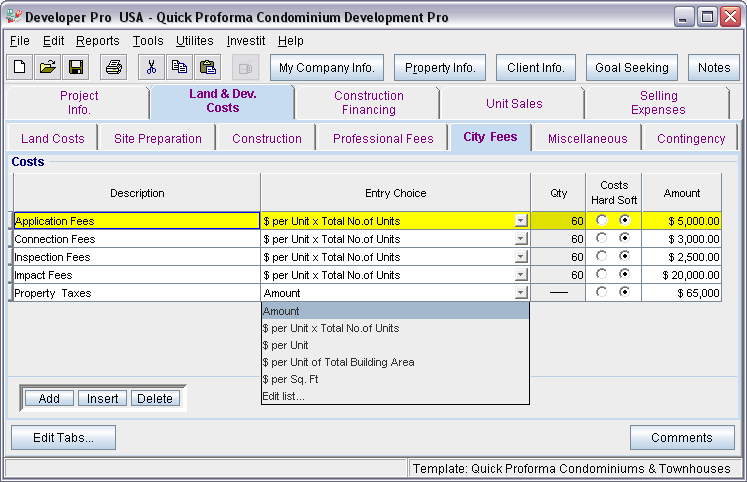Switch to Project Info. tab
The width and height of the screenshot is (747, 482).
click(79, 102)
